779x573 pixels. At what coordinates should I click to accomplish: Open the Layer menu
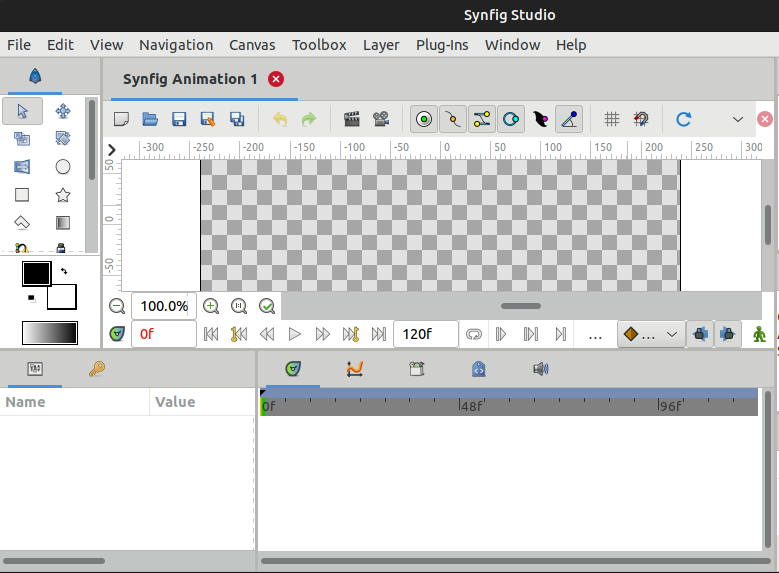click(381, 45)
